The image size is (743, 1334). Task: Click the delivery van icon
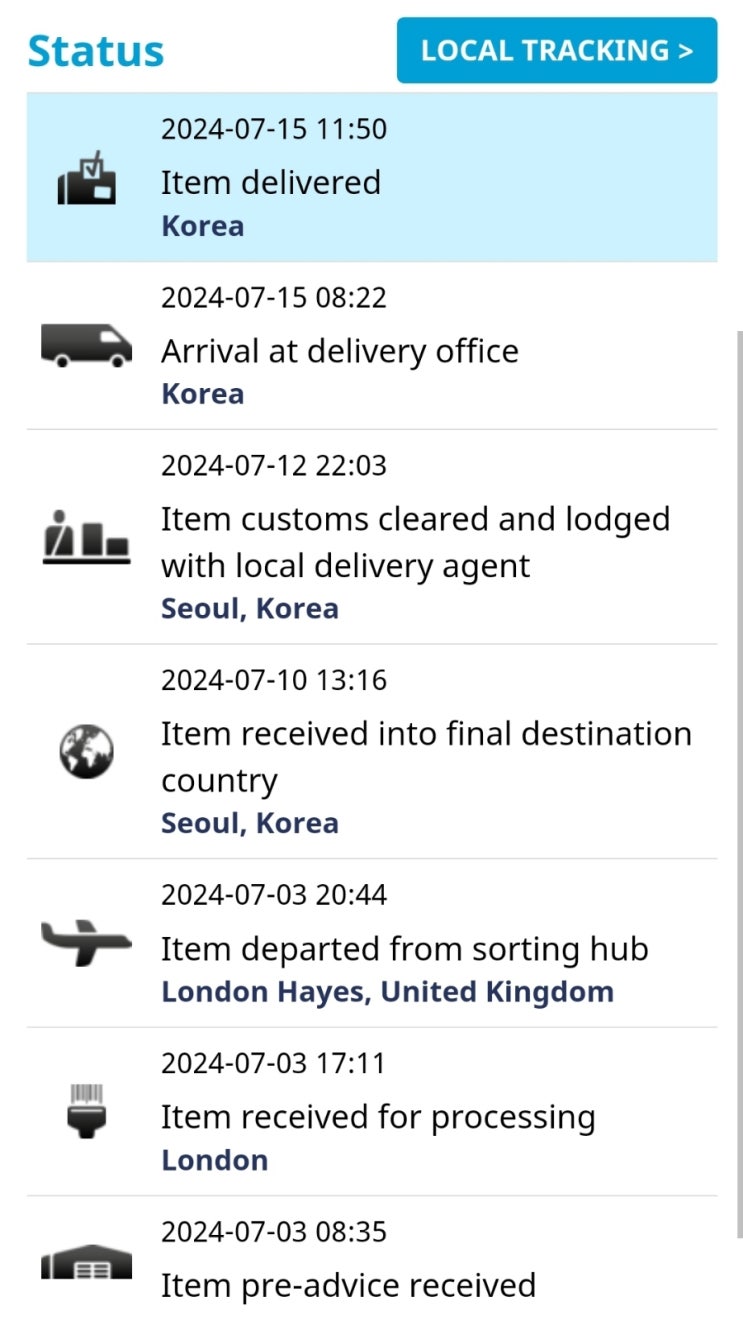click(x=86, y=346)
